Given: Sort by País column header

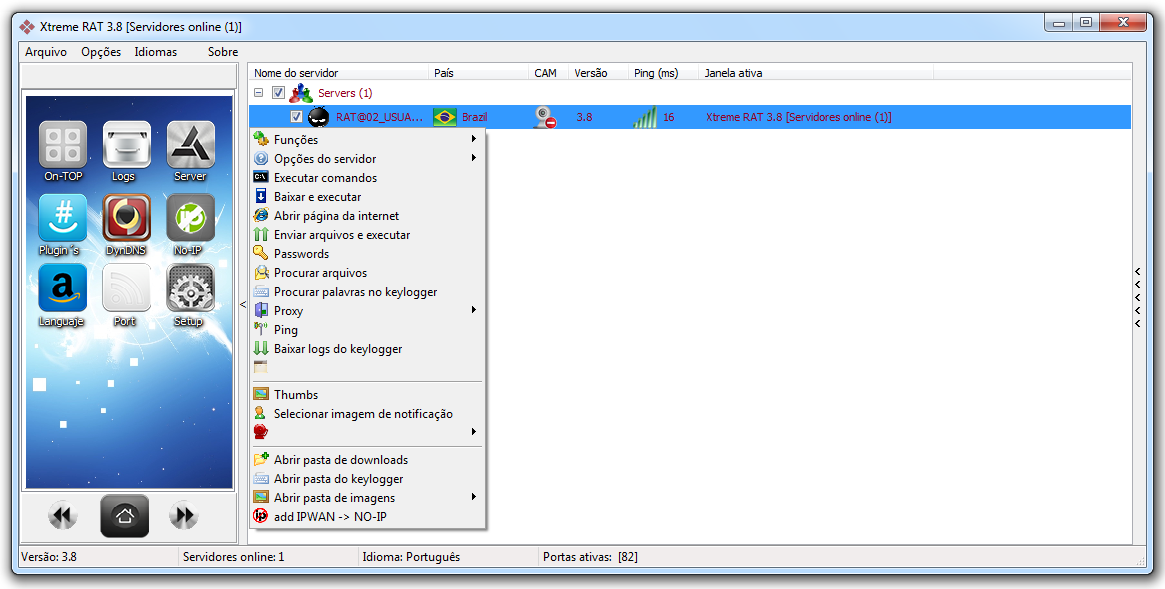Looking at the screenshot, I should pos(479,73).
